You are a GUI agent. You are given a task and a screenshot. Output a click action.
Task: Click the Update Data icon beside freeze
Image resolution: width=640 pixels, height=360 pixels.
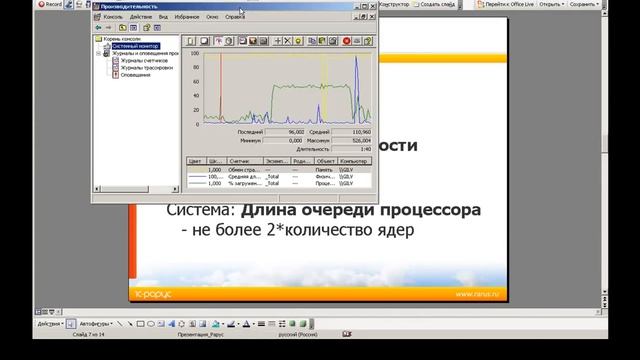tap(357, 41)
